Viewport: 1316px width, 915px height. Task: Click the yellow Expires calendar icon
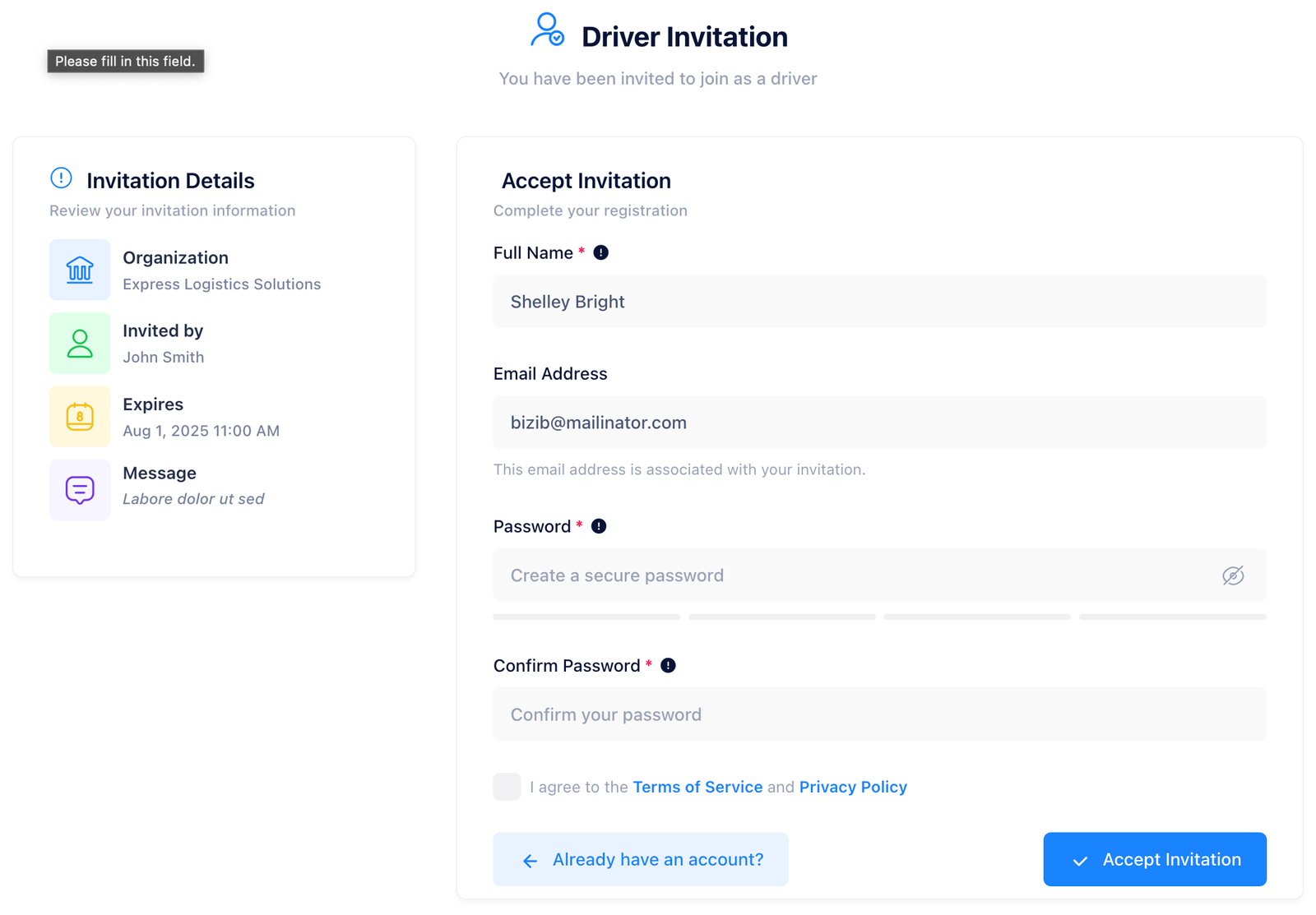point(80,416)
